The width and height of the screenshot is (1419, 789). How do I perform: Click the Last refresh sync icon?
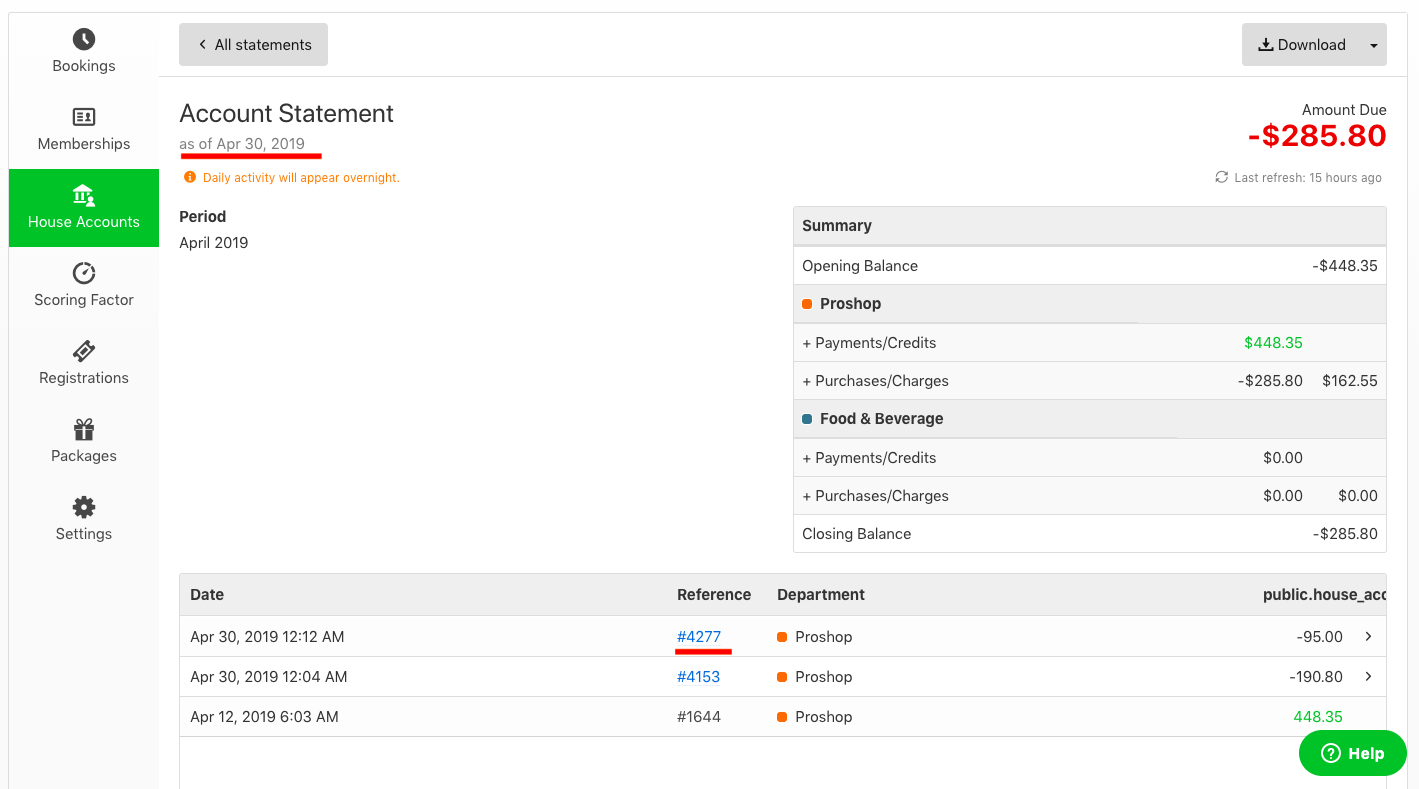point(1221,177)
